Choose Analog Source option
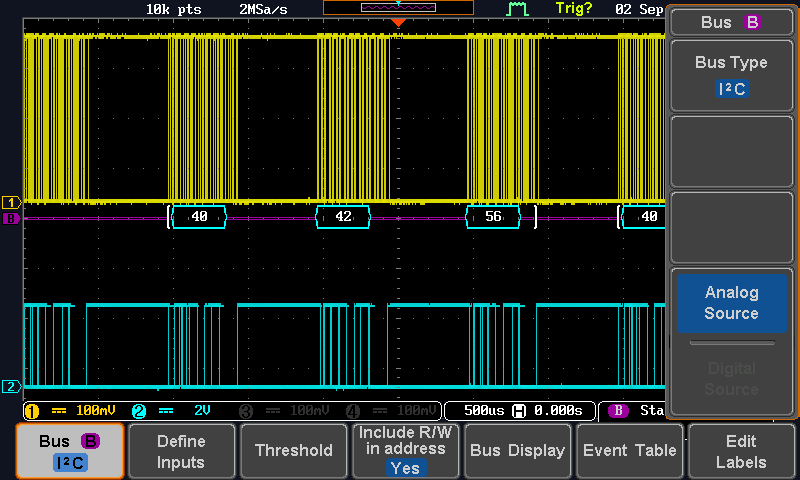The image size is (800, 480). (731, 303)
